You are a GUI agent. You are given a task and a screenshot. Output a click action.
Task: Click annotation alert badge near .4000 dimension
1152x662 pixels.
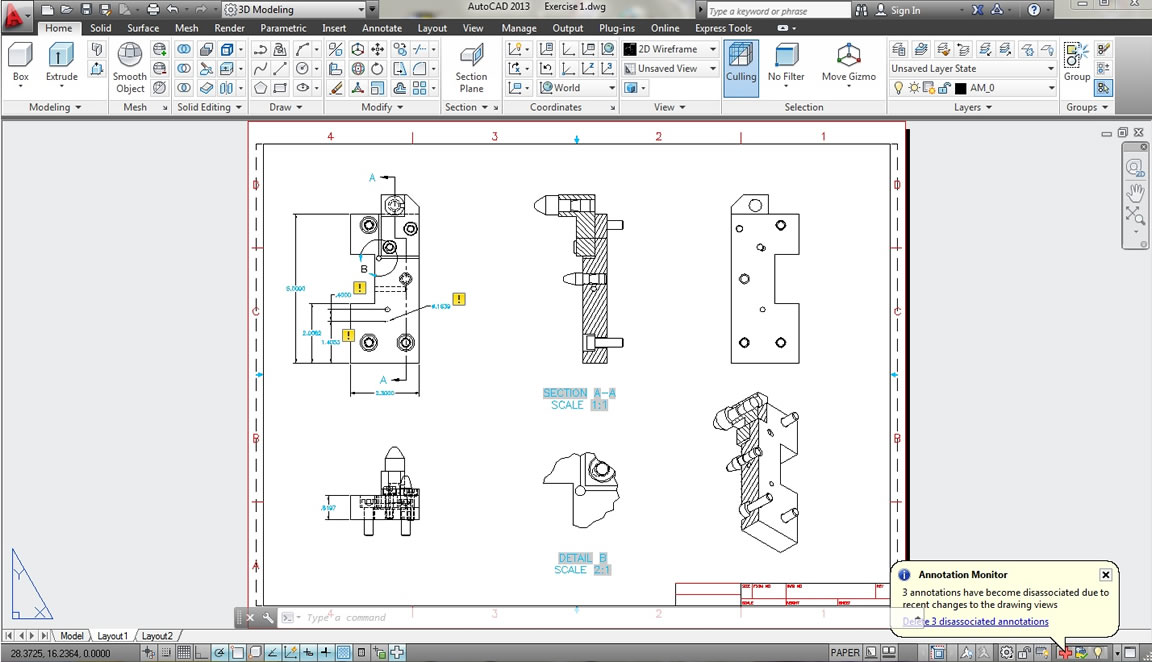pyautogui.click(x=359, y=287)
